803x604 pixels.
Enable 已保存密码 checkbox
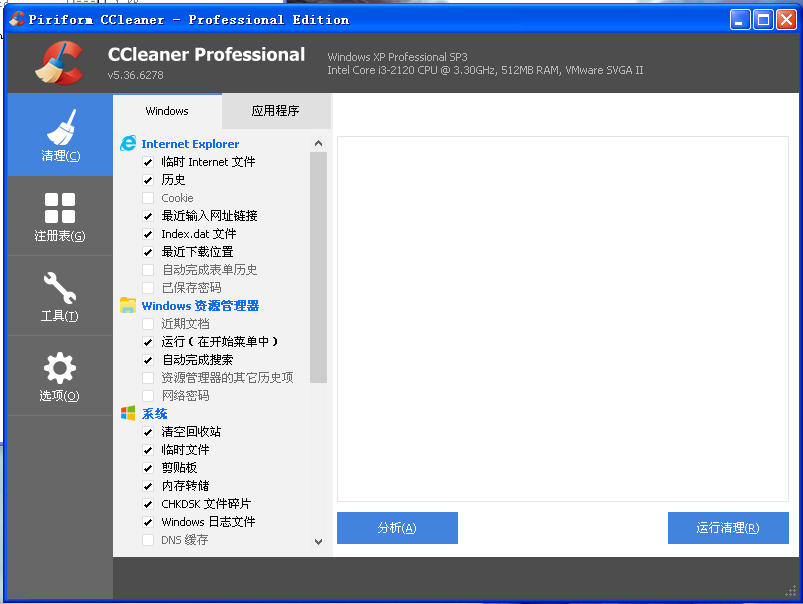pyautogui.click(x=148, y=288)
